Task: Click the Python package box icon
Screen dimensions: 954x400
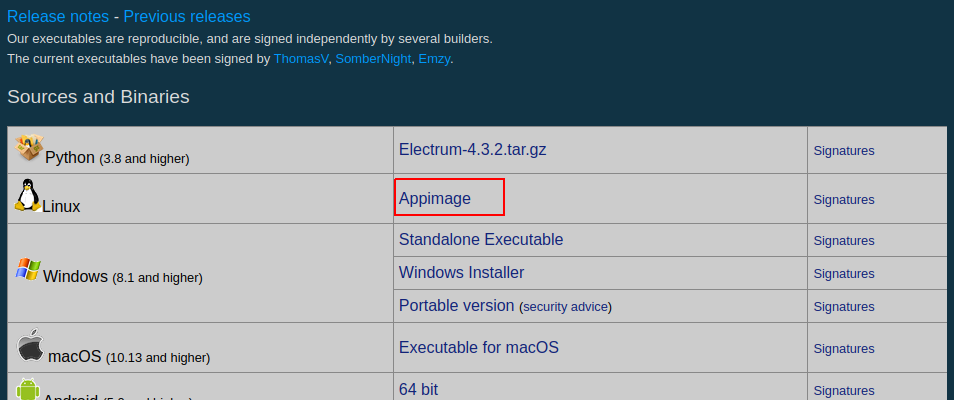Action: [29, 147]
